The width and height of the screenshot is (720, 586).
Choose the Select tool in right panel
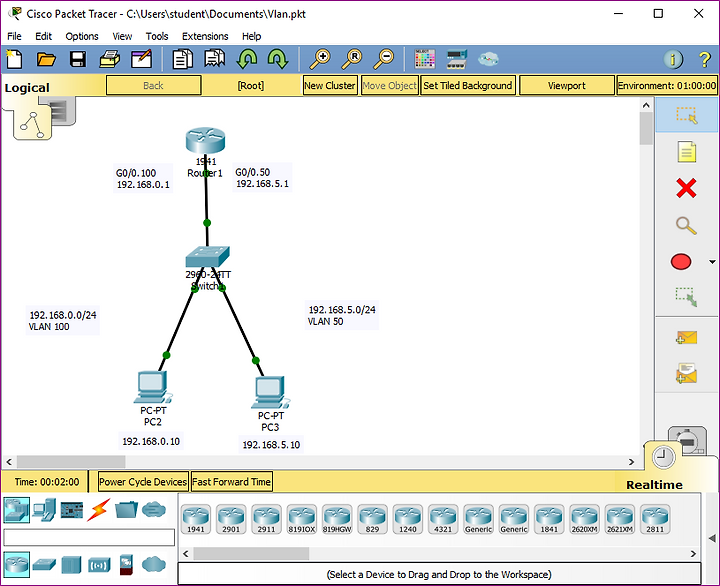pyautogui.click(x=686, y=115)
